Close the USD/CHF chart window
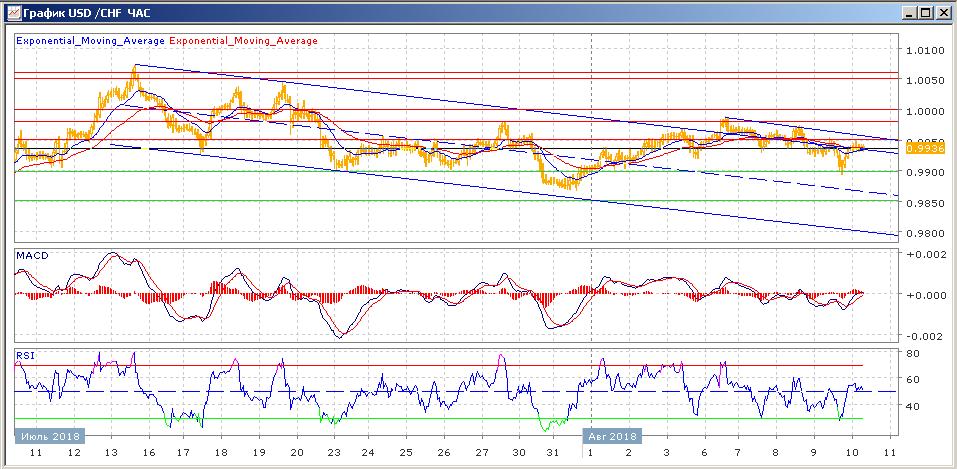 click(943, 12)
